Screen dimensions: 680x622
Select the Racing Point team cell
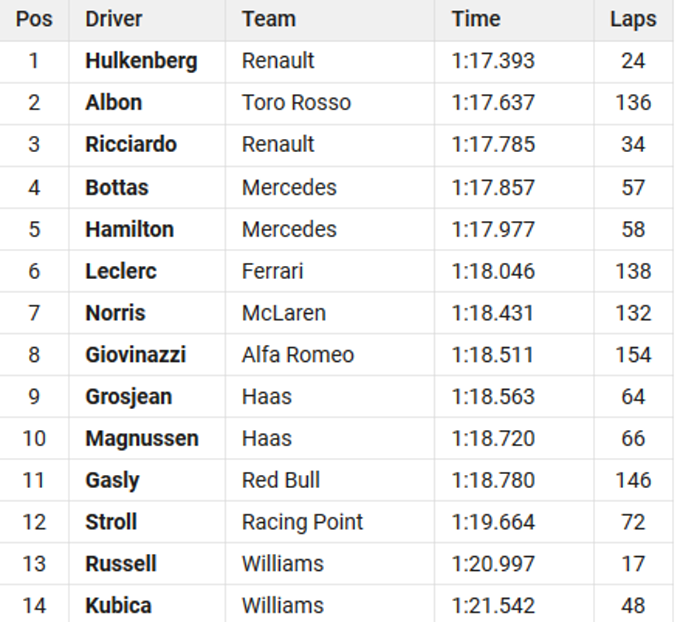pos(302,522)
